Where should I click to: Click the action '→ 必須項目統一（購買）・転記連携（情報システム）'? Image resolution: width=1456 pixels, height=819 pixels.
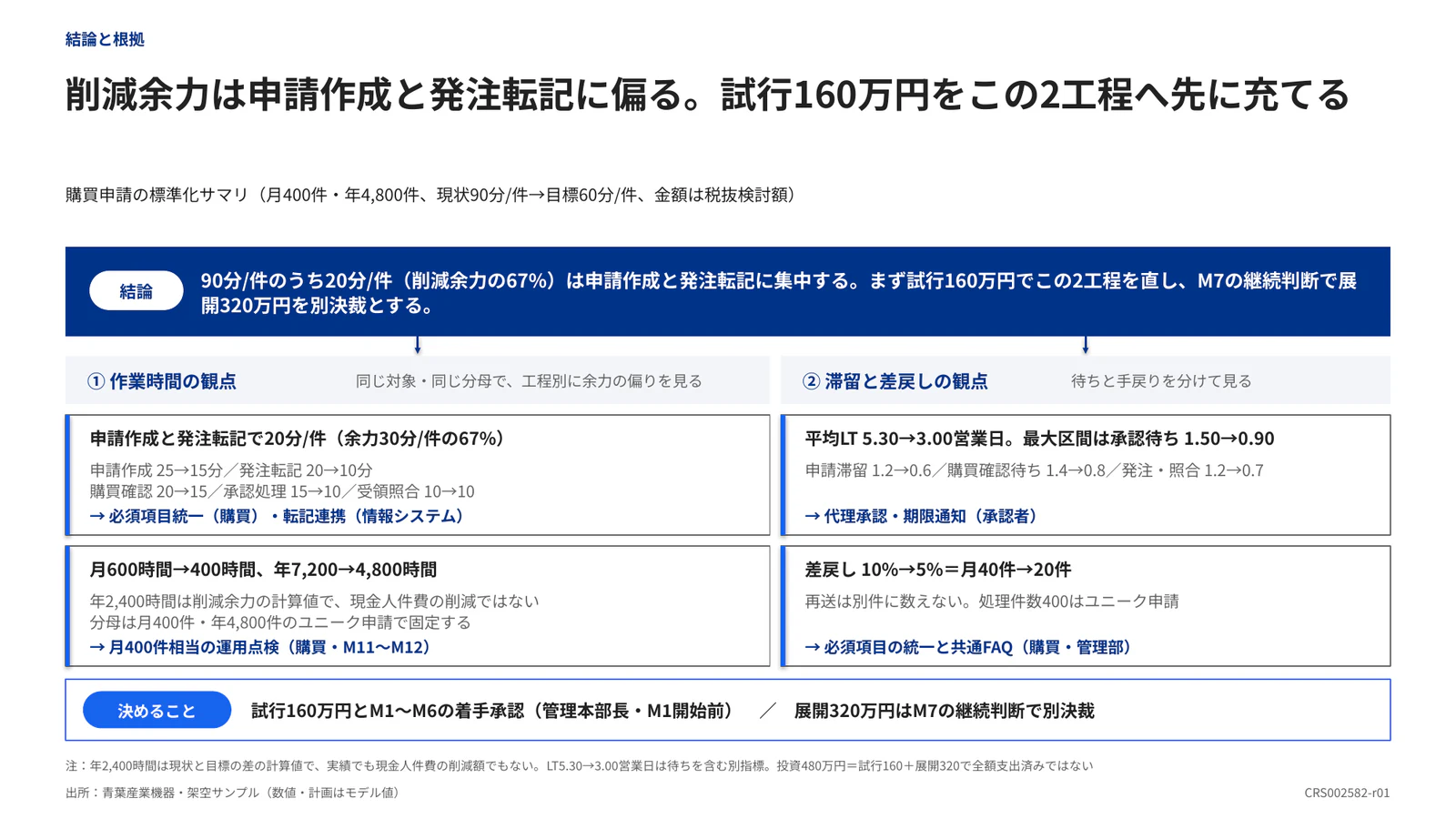(280, 516)
